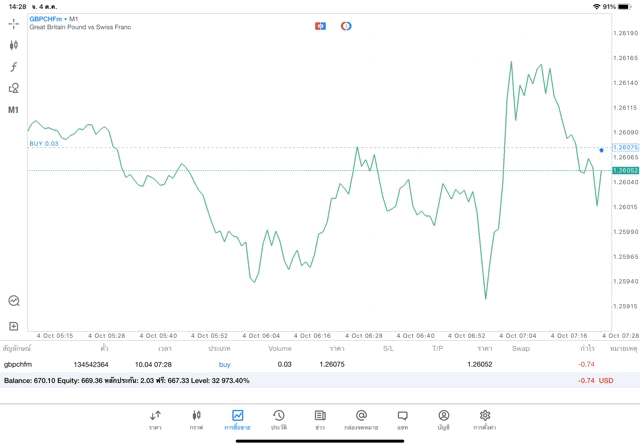Screen dimensions: 640x447
Task: Open the drawing objects shapes tool
Action: (14, 88)
